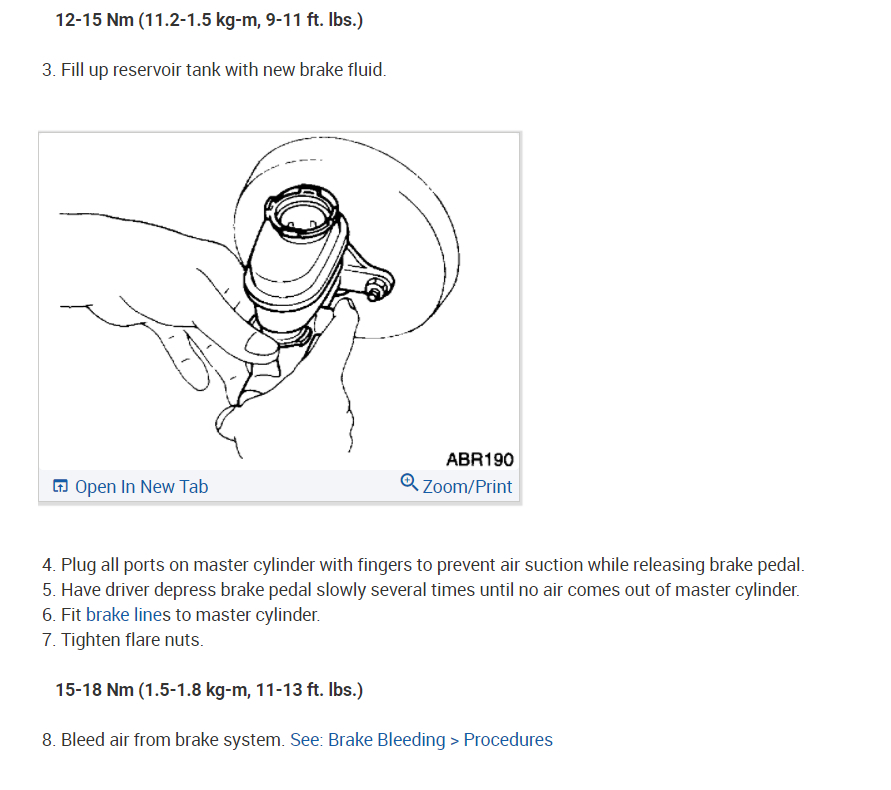Follow the brake lines hyperlink
This screenshot has width=891, height=790.
tap(128, 615)
